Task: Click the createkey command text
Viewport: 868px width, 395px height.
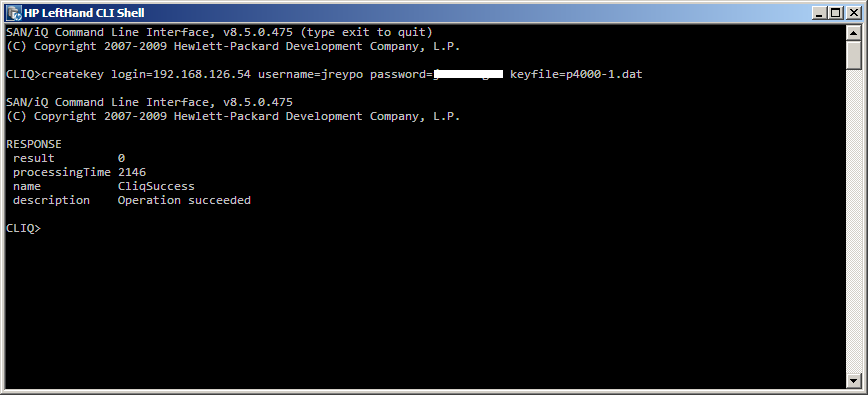Action: (x=73, y=74)
